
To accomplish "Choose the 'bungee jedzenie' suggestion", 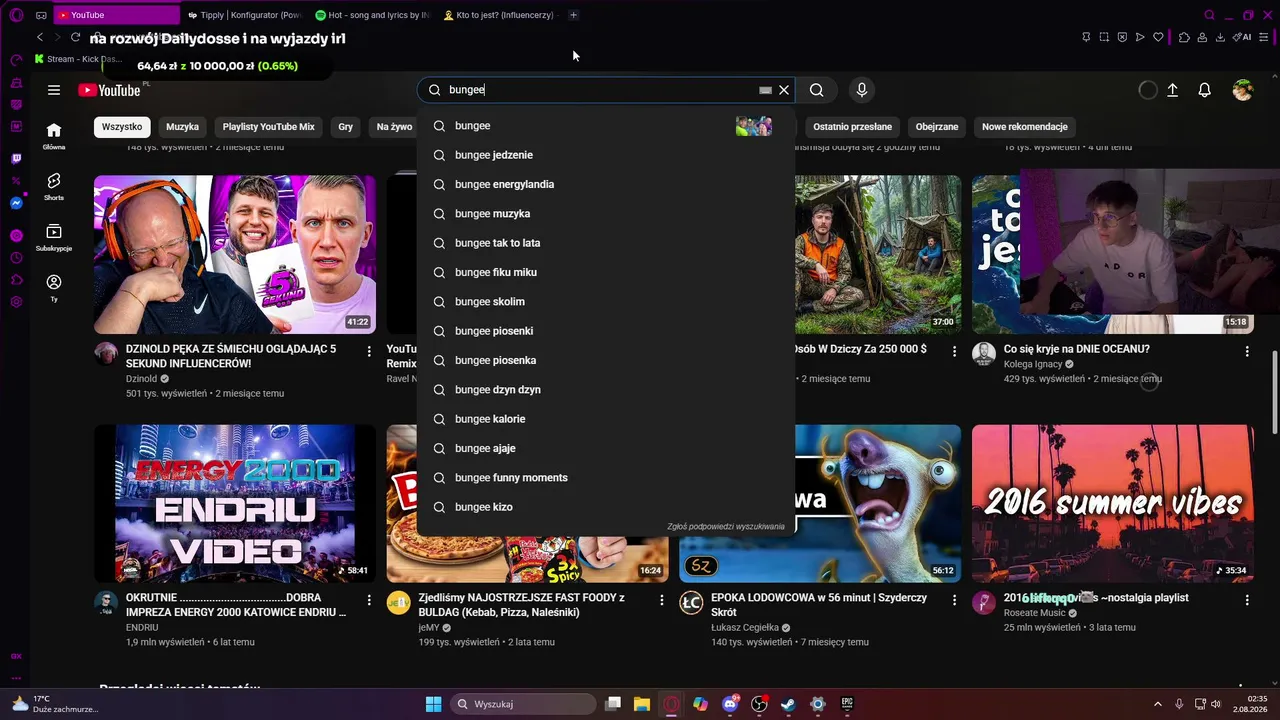I will 606,155.
